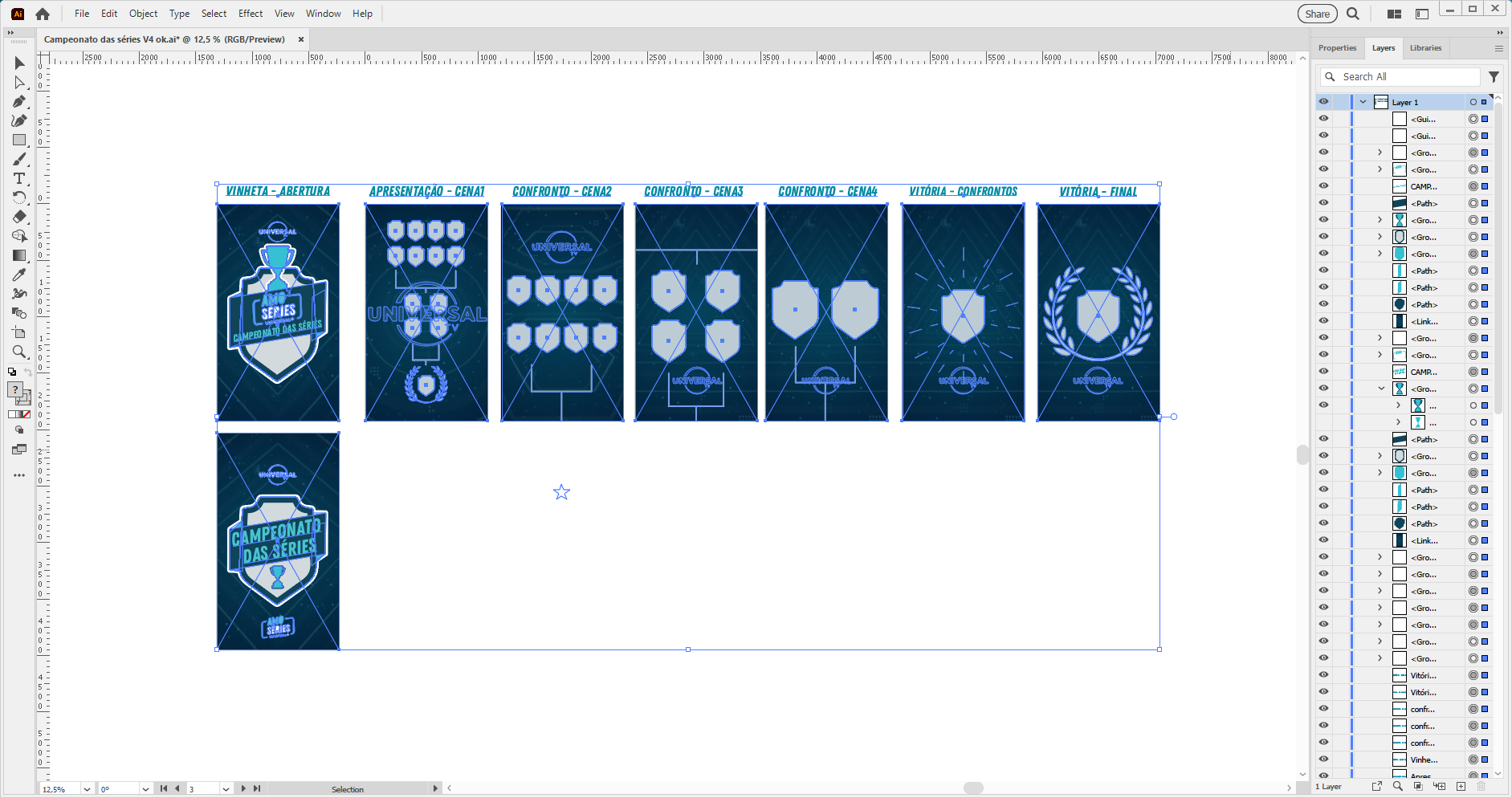The height and width of the screenshot is (798, 1512).
Task: Go to first artboard button
Action: (164, 789)
